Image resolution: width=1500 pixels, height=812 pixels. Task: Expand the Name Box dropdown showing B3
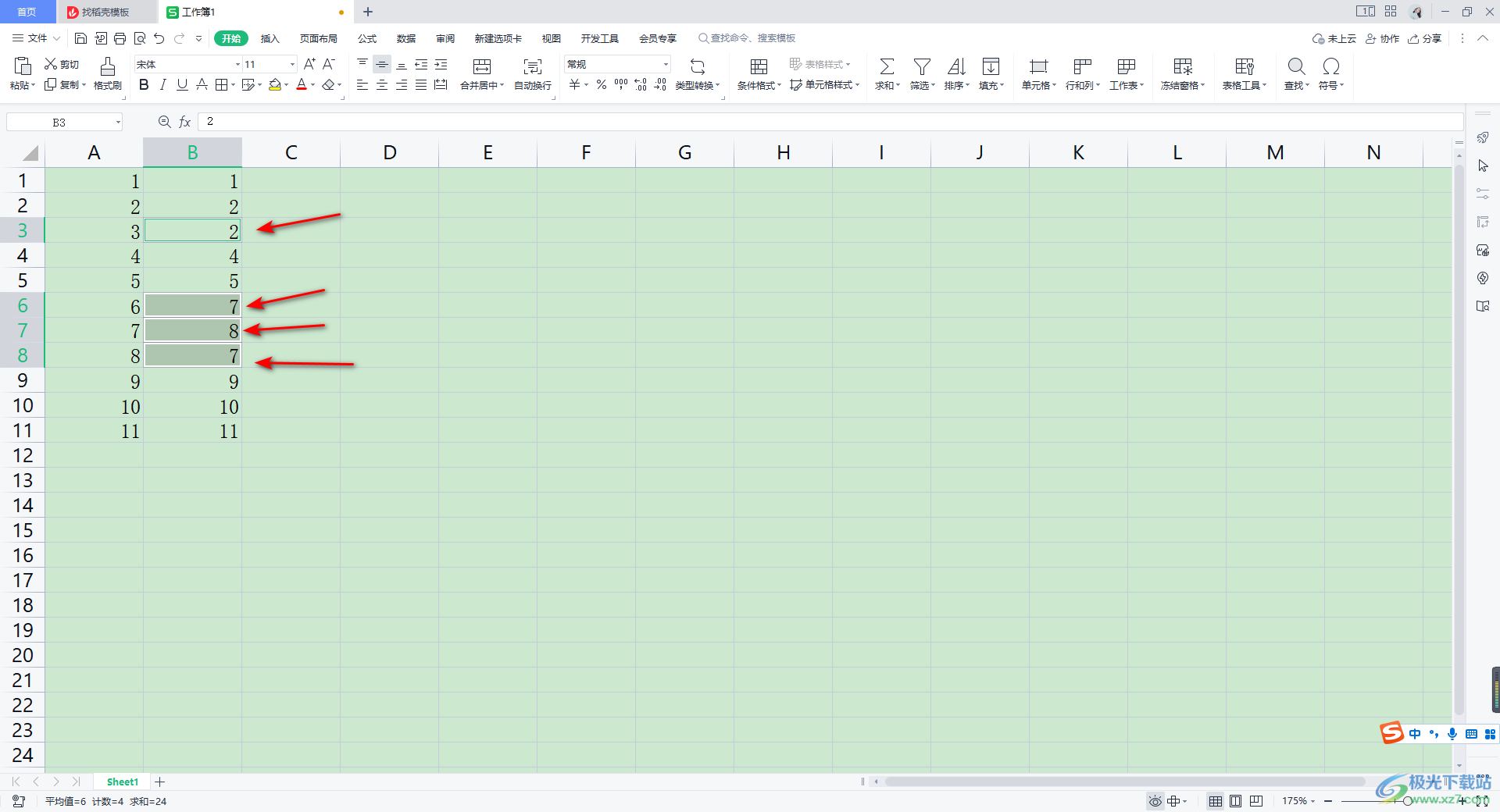click(x=118, y=122)
